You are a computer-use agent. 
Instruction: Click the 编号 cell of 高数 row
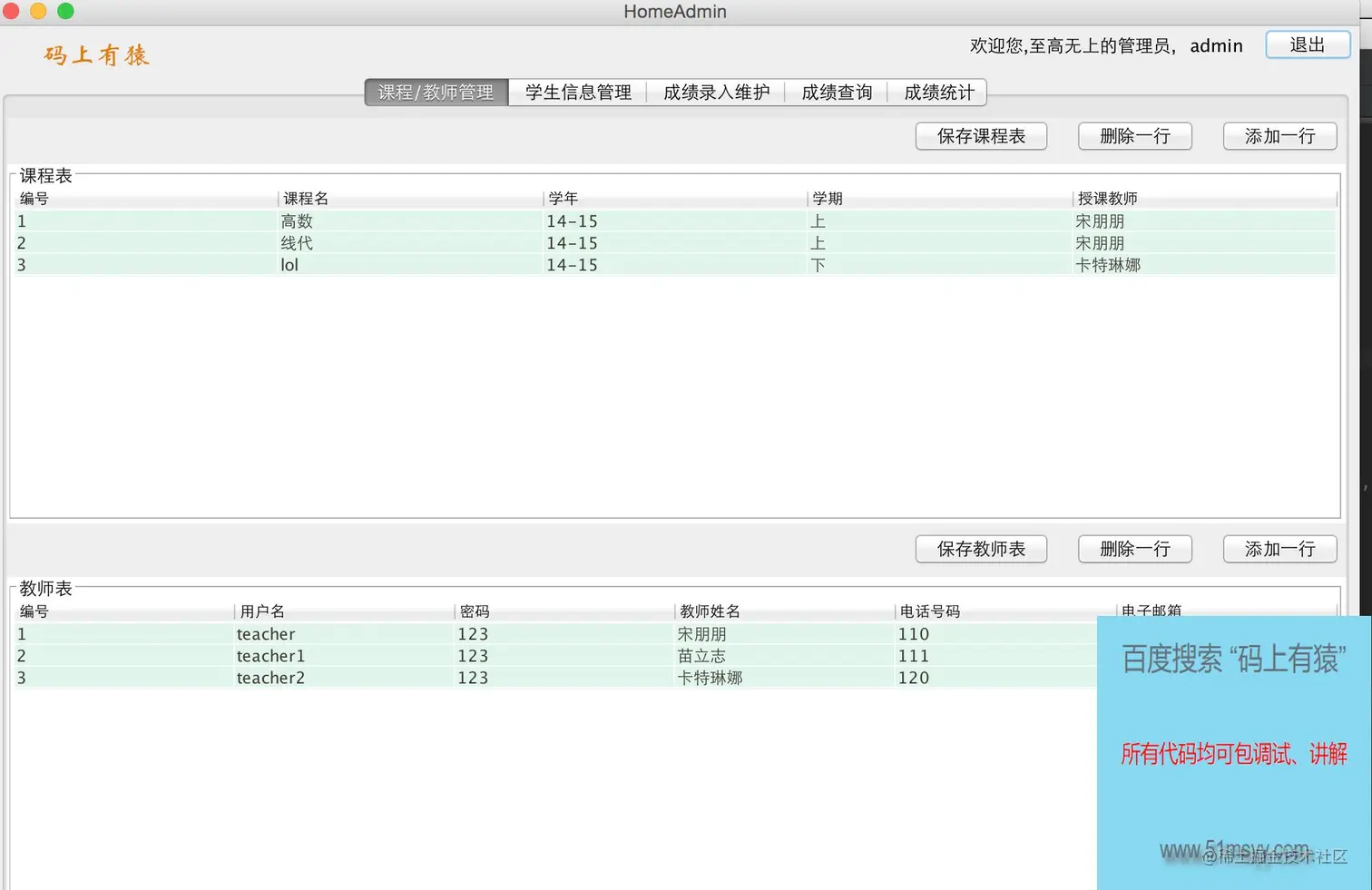coord(145,221)
